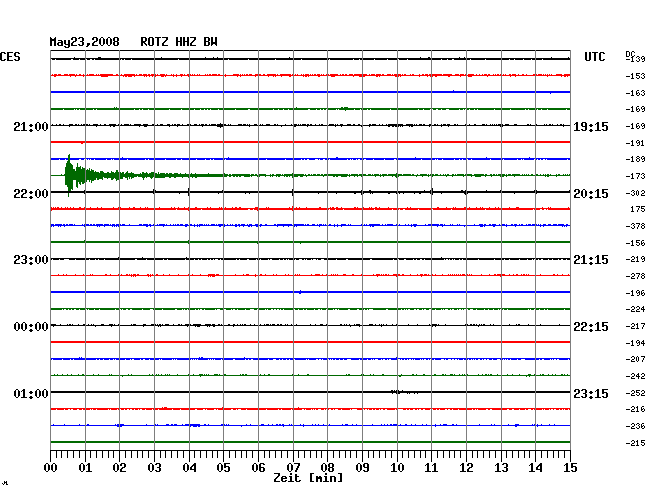650x494 pixels.
Task: Select the 20:15 UTC time label
Action: pos(591,194)
